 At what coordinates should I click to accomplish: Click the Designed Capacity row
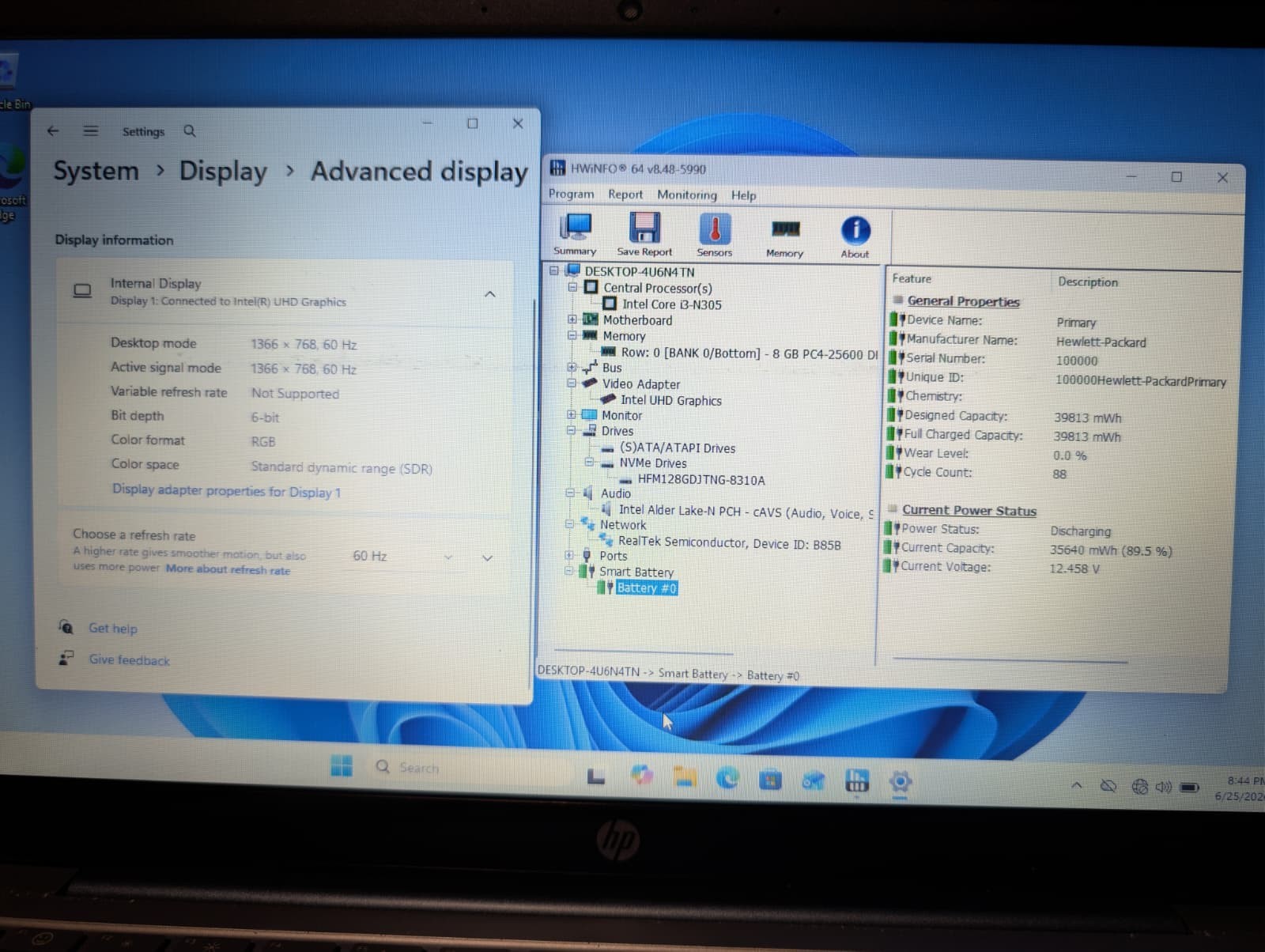click(1004, 416)
